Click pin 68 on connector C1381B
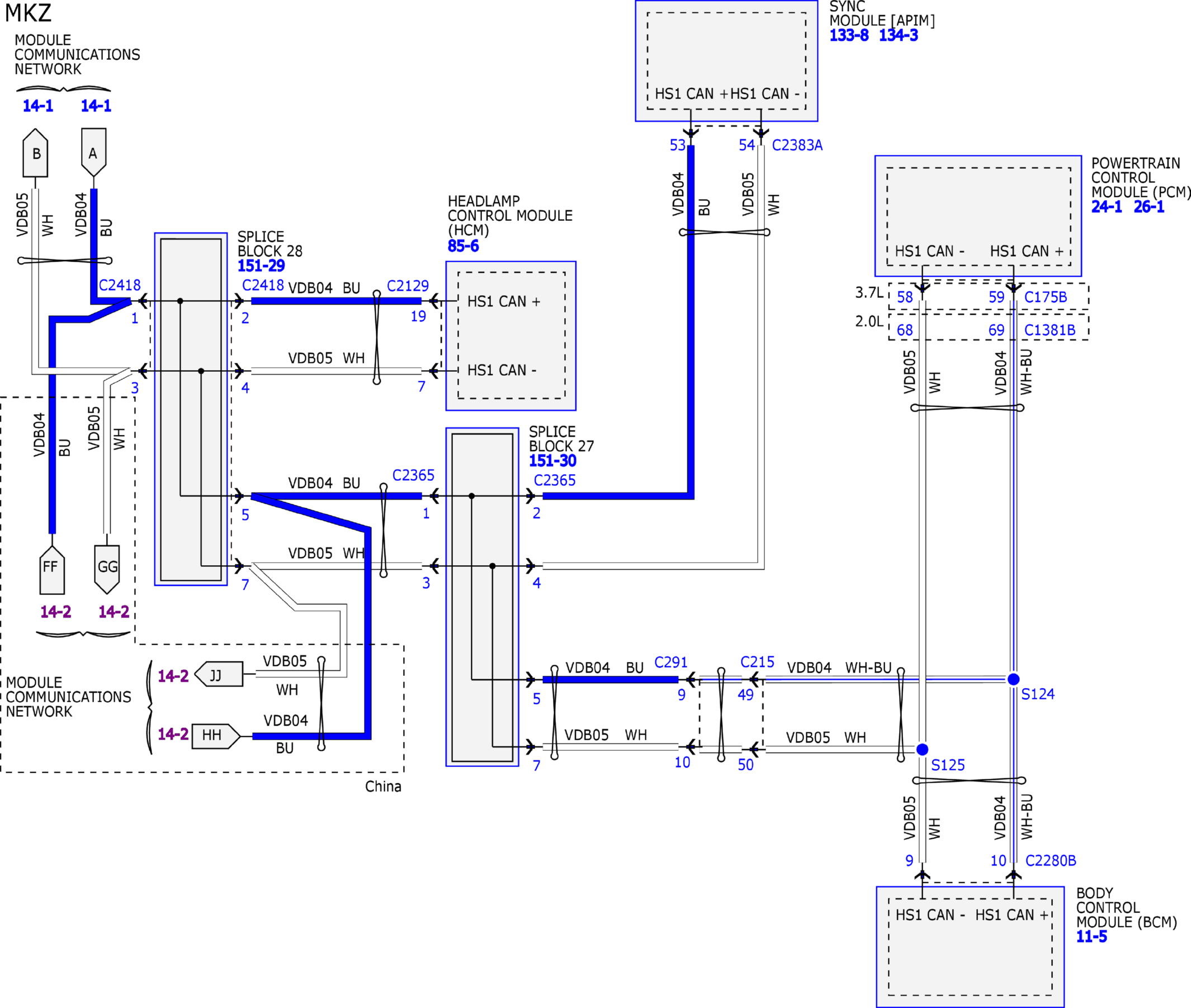 pos(905,330)
